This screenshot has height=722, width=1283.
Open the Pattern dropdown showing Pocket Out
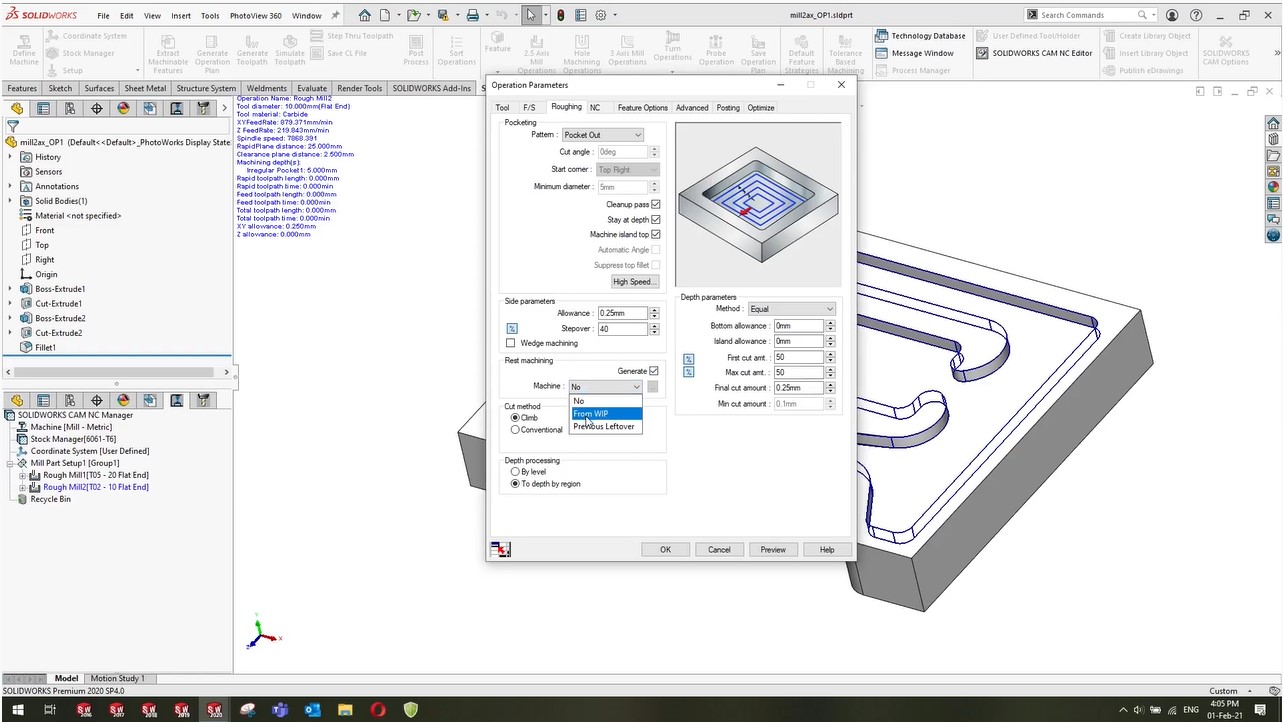click(602, 135)
